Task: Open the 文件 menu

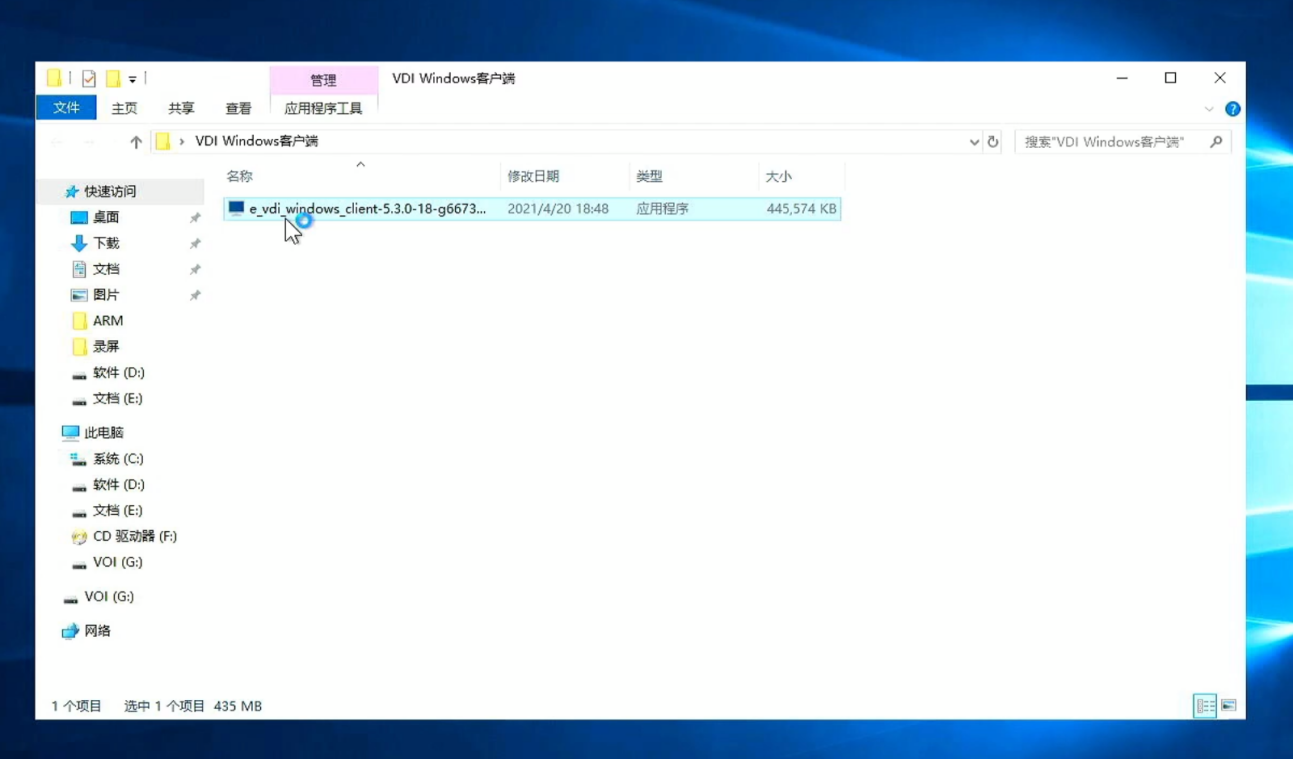Action: coord(66,108)
